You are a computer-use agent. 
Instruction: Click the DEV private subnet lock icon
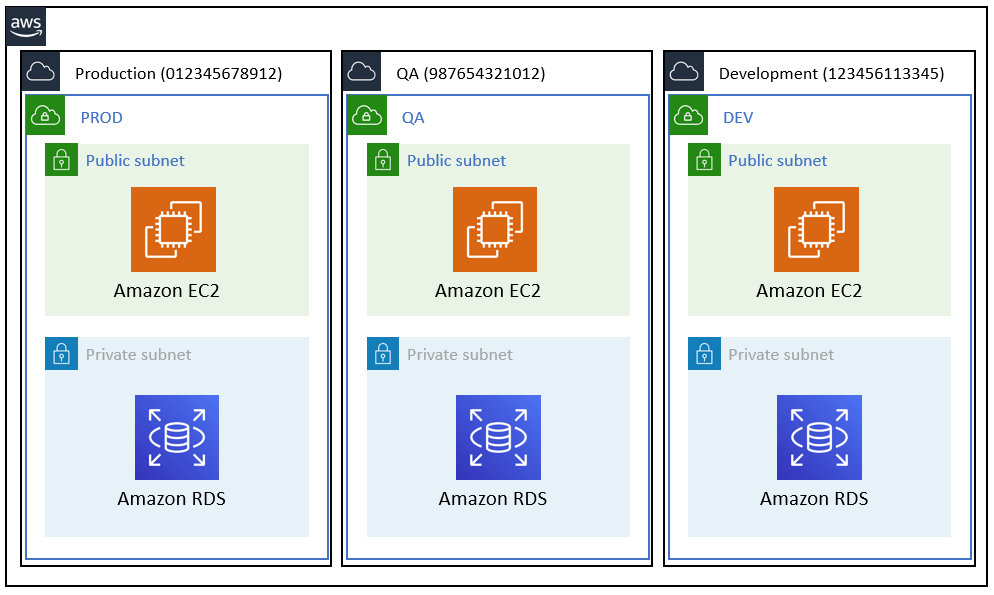(704, 354)
